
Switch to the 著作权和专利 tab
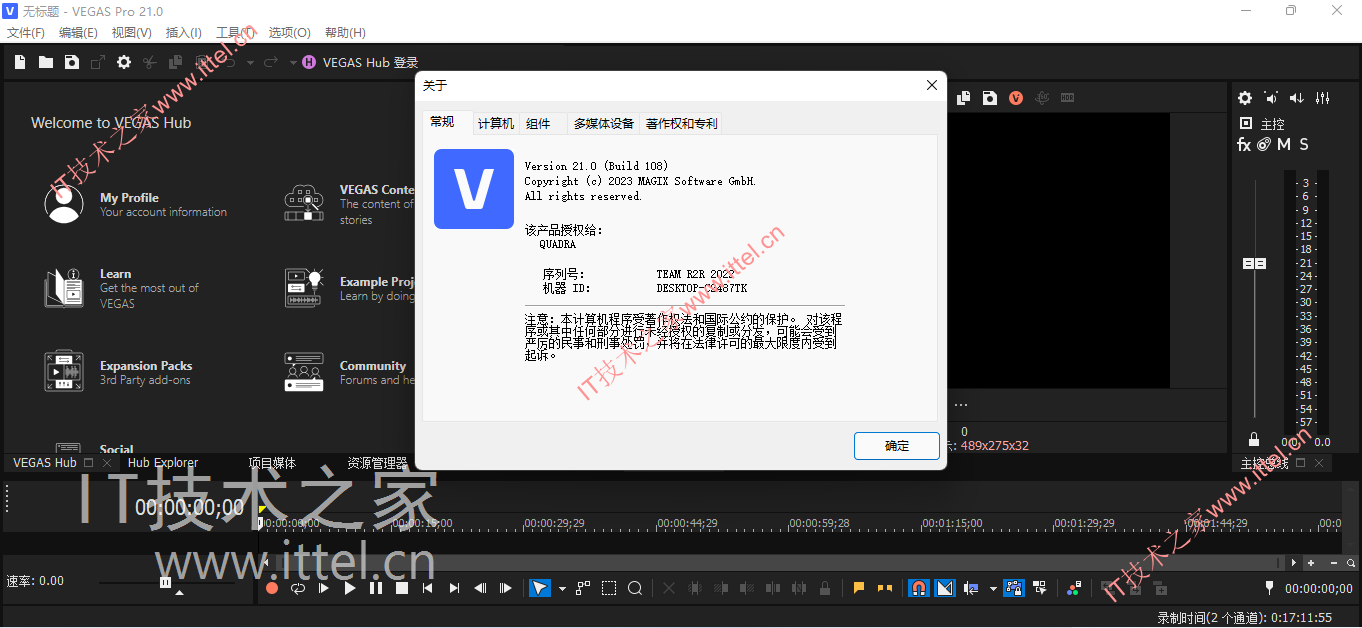682,123
